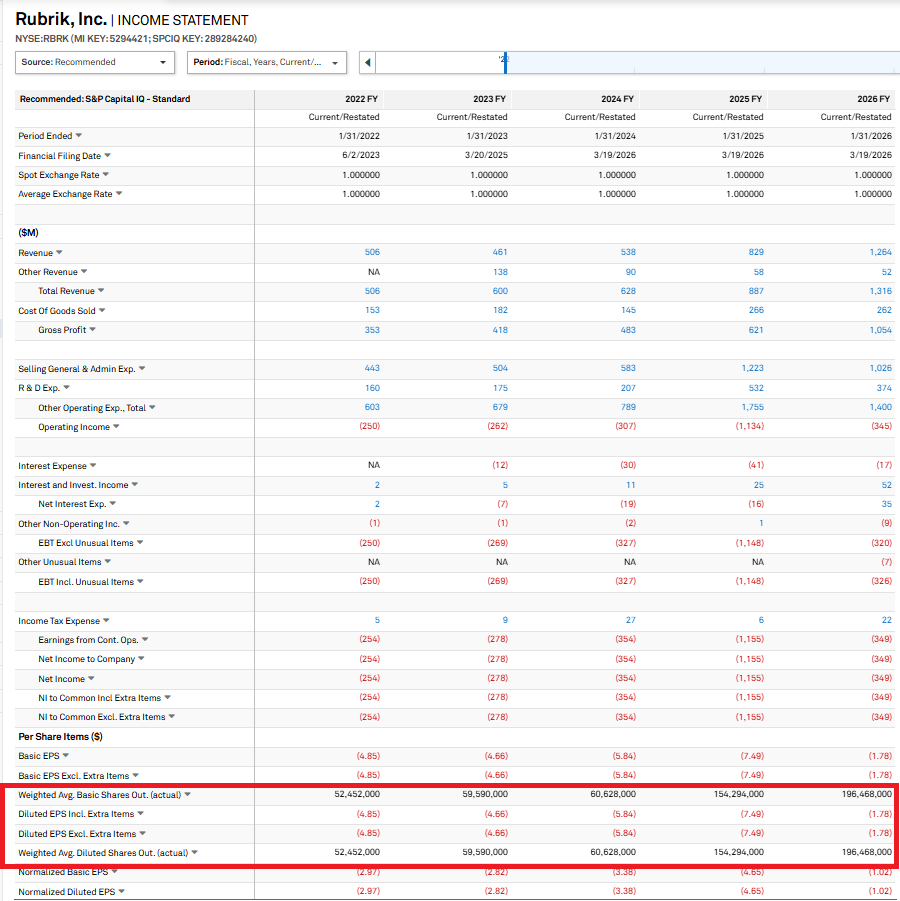Open Net Income to Company row arrow
The image size is (900, 901).
tap(141, 659)
